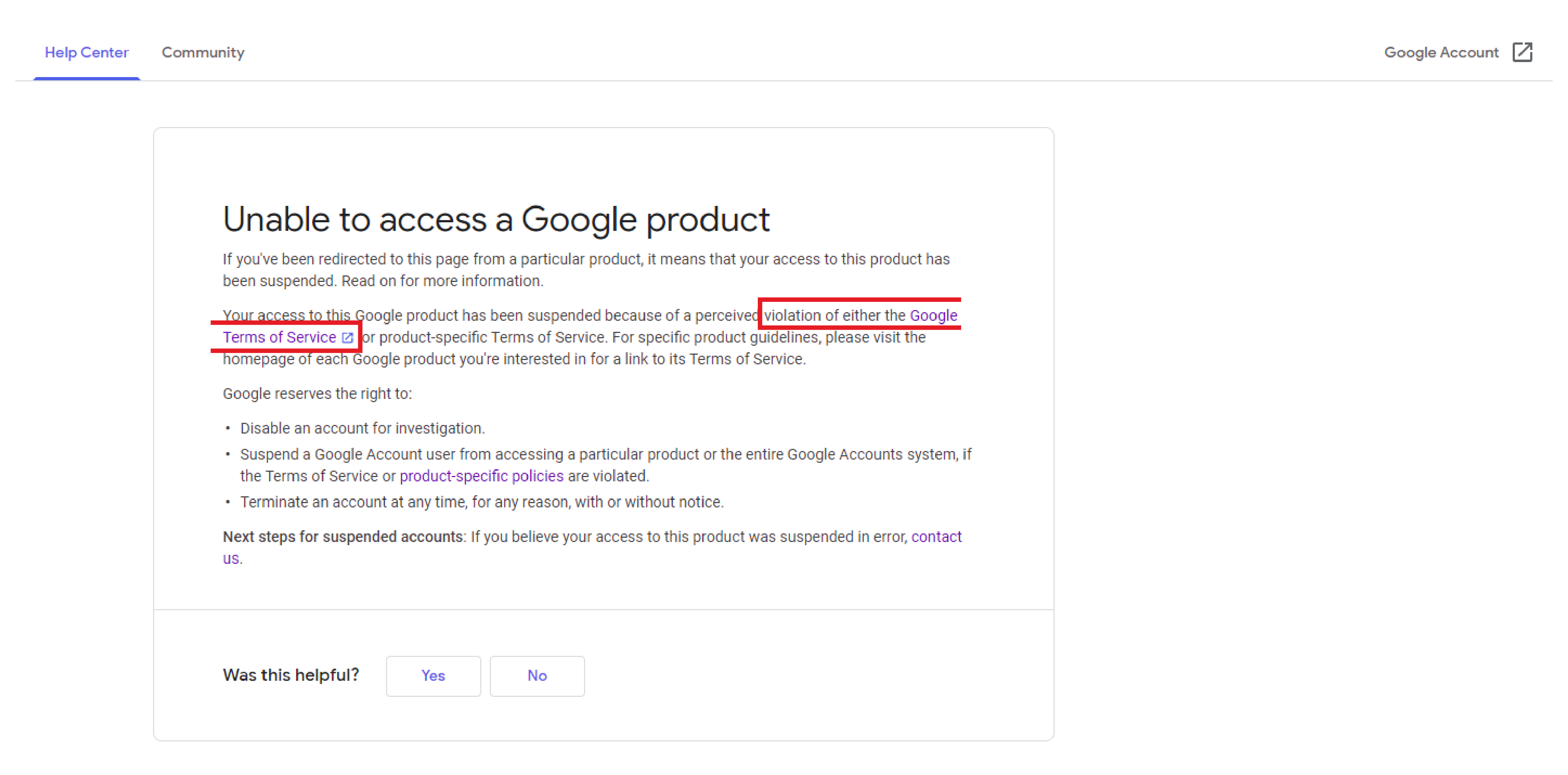Select the Disable an account for investigation bullet

point(362,429)
